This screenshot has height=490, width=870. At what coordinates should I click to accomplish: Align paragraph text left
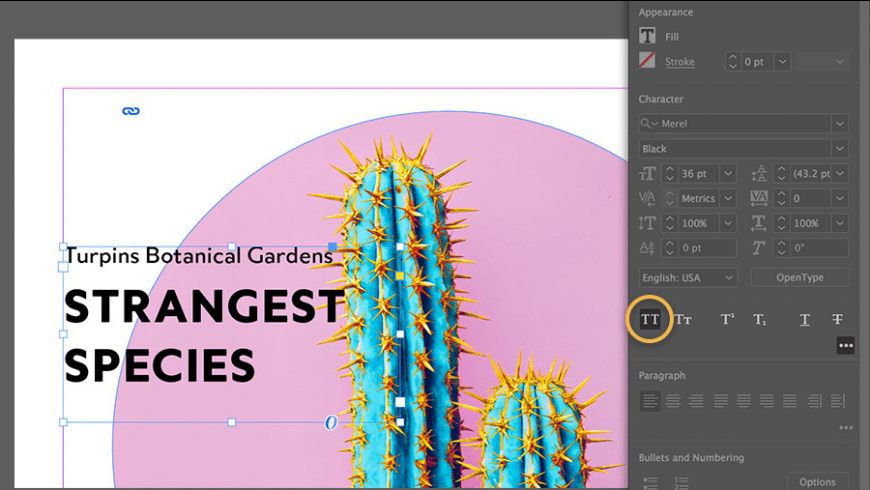[x=650, y=401]
